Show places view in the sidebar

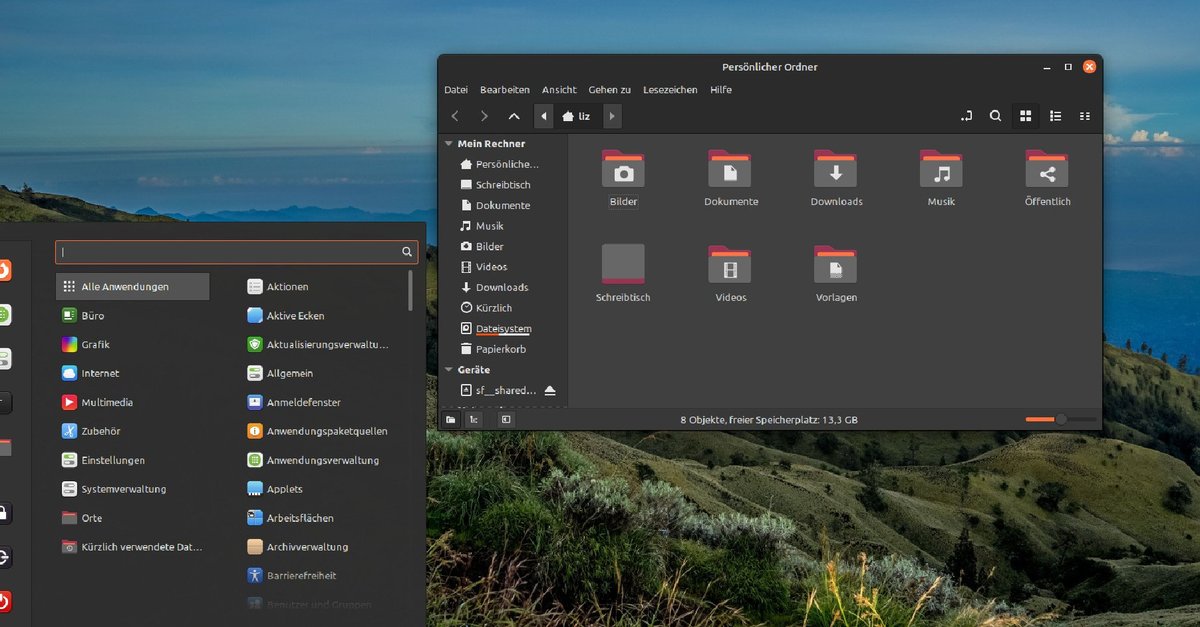point(451,419)
